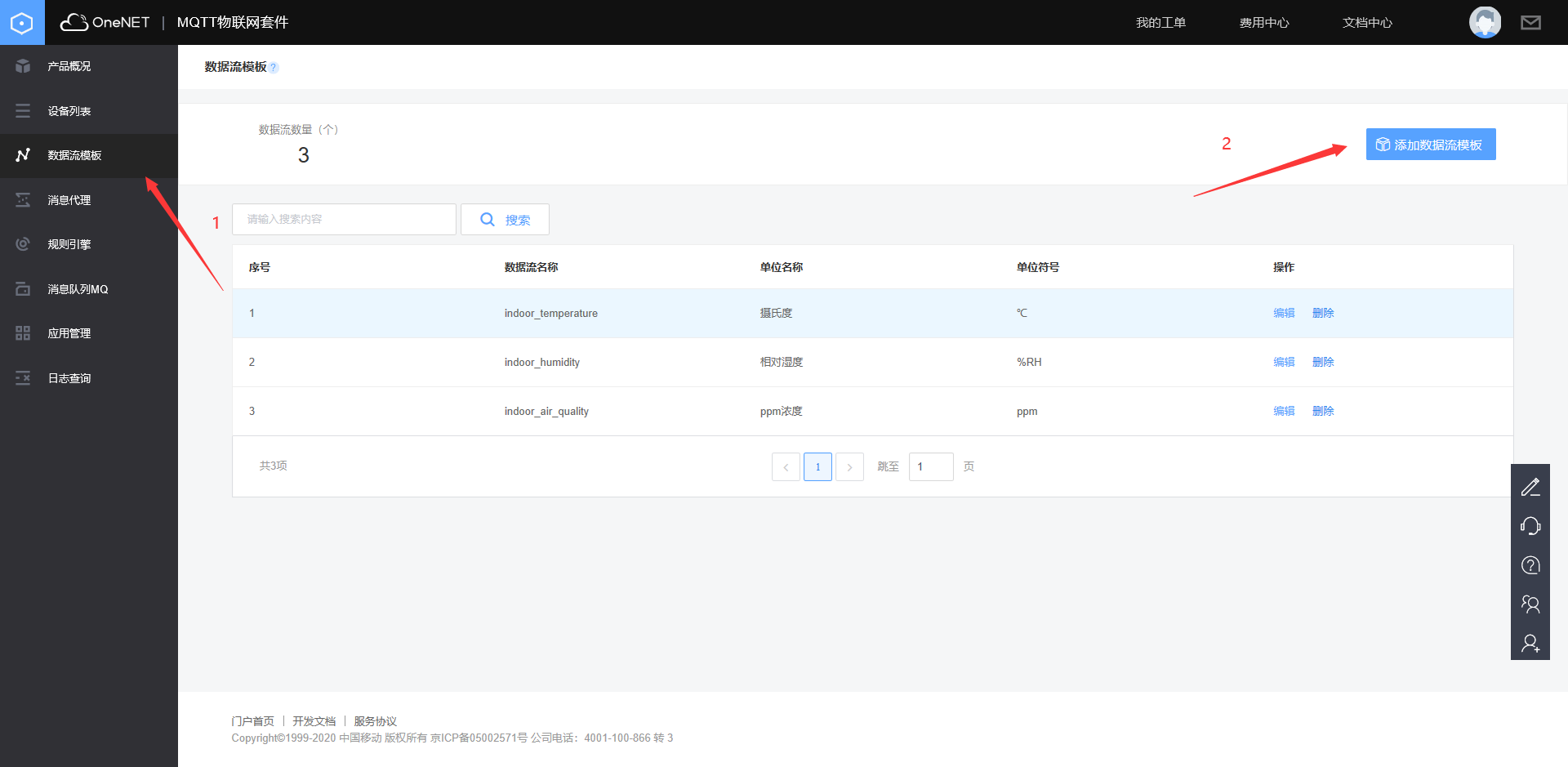Image resolution: width=1568 pixels, height=767 pixels.
Task: Click the 单位符号 column header
Action: pyautogui.click(x=1038, y=267)
